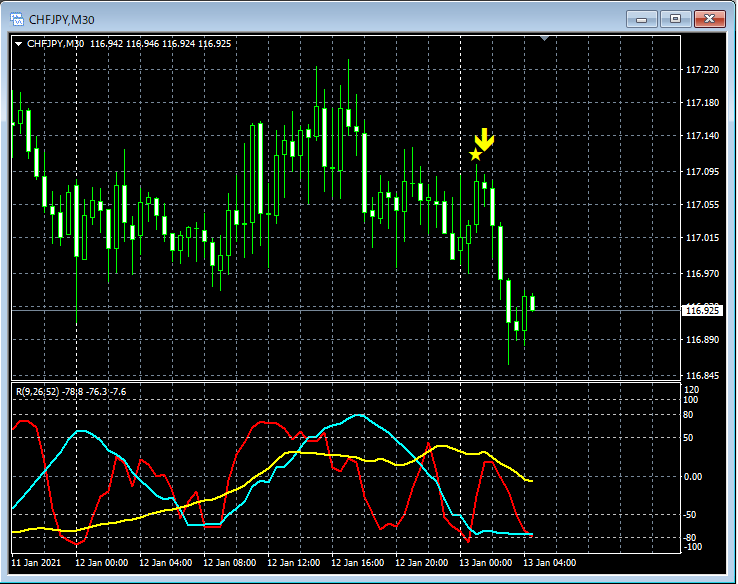Maximize the CHFJPY,M30 chart window

pyautogui.click(x=675, y=18)
